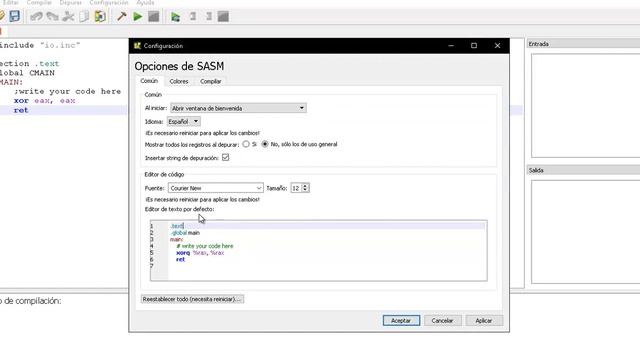Switch to the Compilar tab
This screenshot has height=360, width=640.
tap(211, 81)
